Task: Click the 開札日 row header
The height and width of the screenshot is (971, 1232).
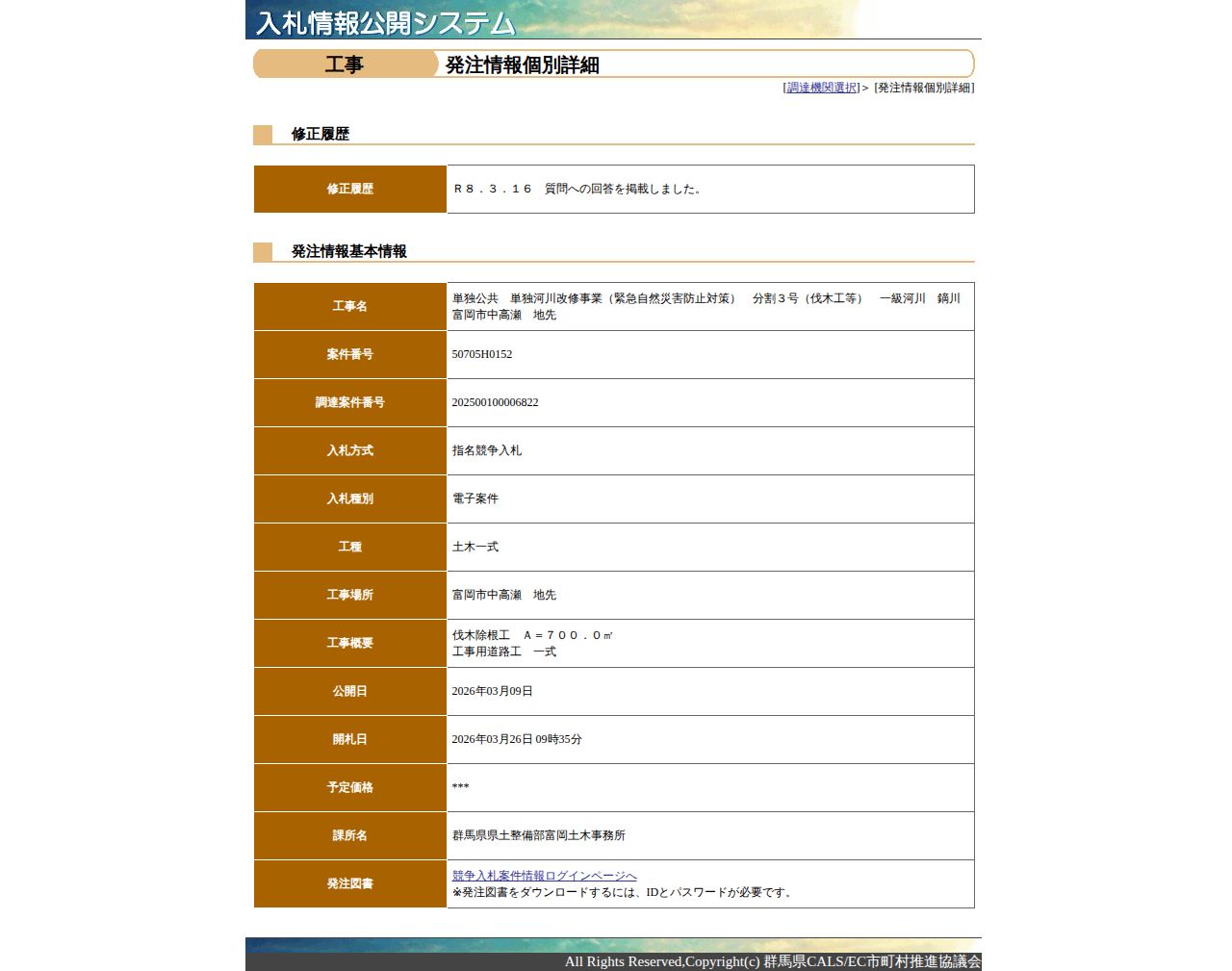Action: (x=350, y=739)
